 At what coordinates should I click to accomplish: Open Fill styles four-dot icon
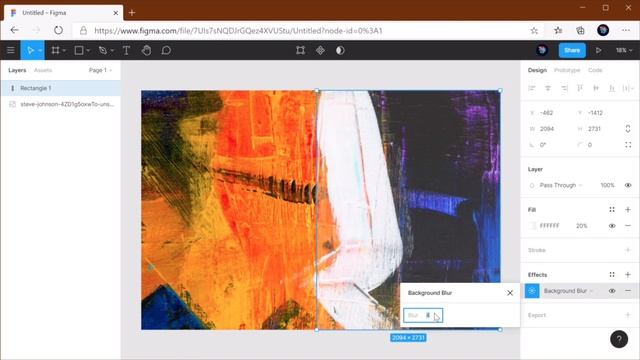[612, 209]
